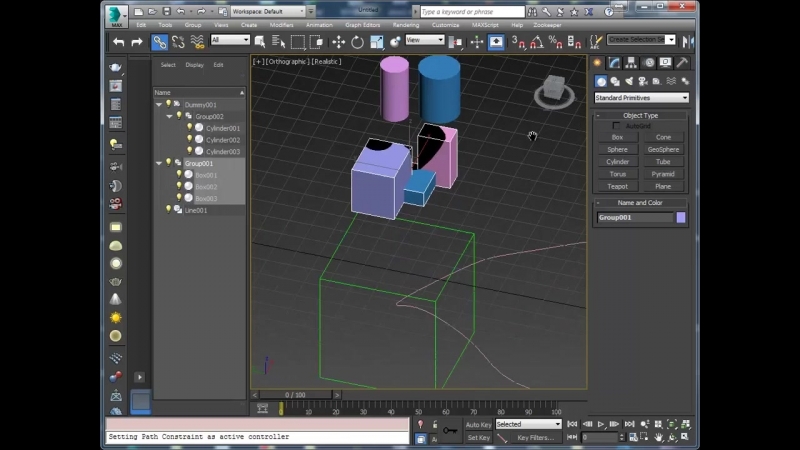
Task: Click the Redo arrow in main toolbar
Action: (137, 42)
